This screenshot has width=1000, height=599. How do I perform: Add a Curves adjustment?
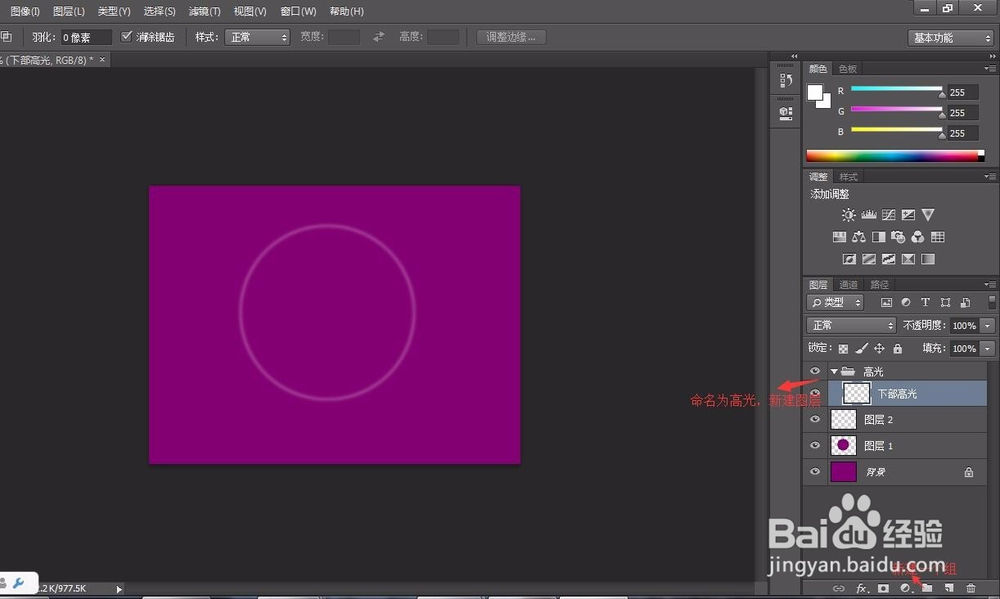[888, 215]
